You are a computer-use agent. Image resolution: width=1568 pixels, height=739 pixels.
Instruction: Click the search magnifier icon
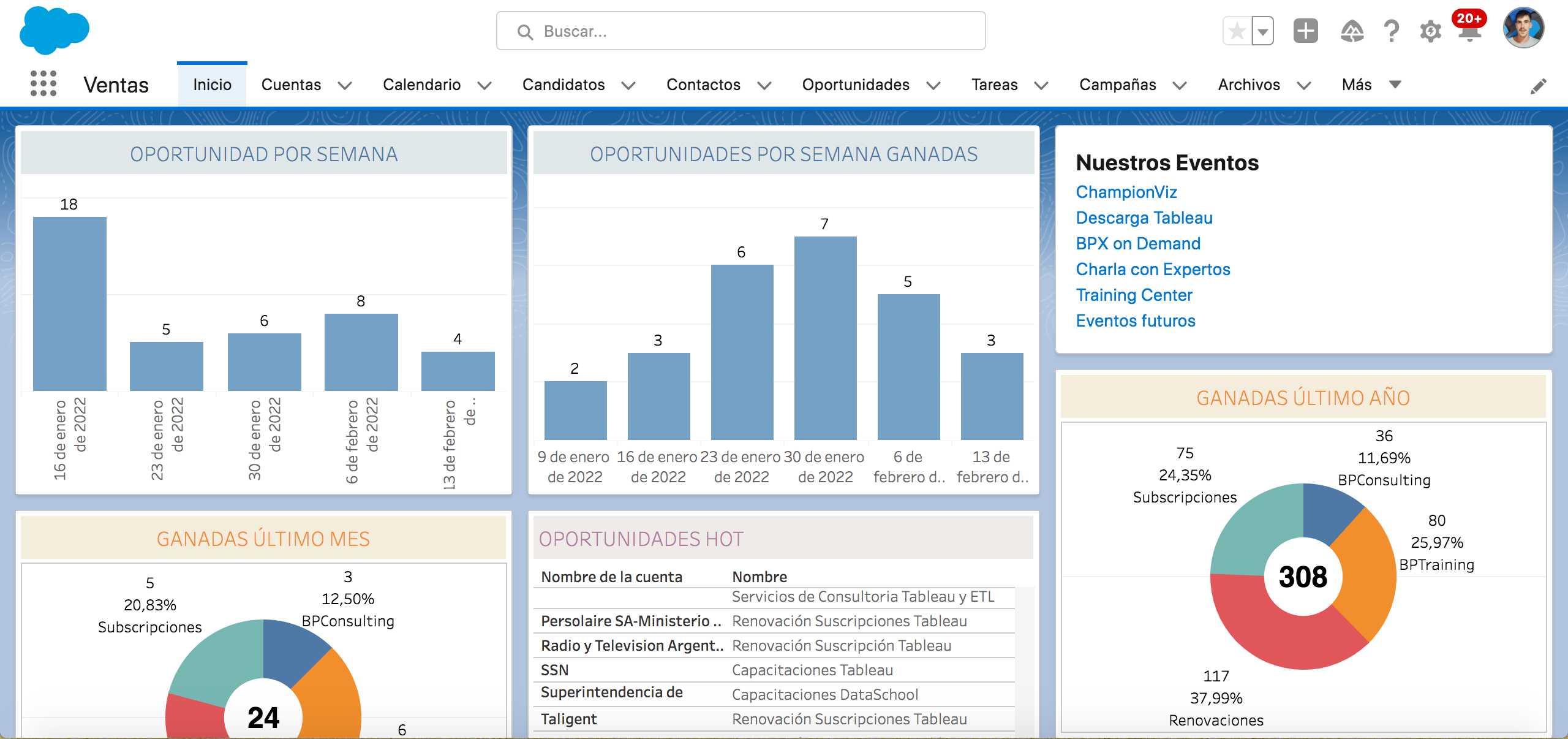(525, 31)
